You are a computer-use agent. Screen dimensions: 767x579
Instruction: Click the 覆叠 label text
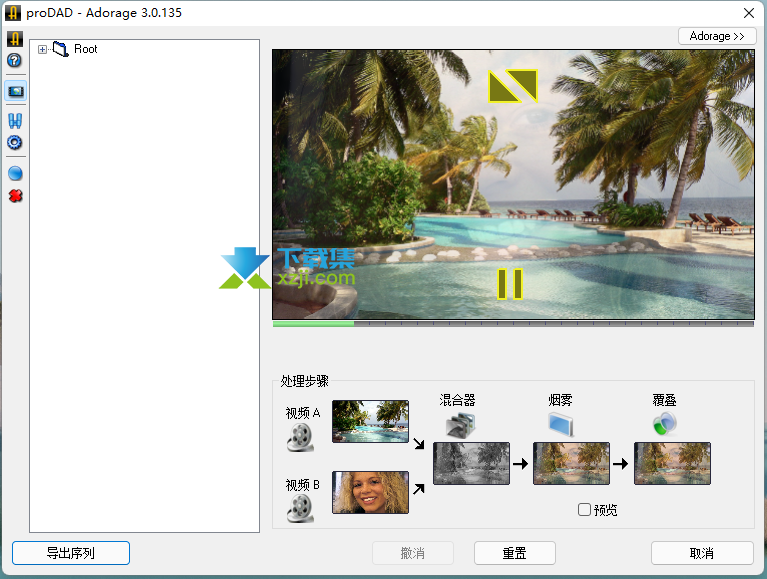pyautogui.click(x=664, y=400)
